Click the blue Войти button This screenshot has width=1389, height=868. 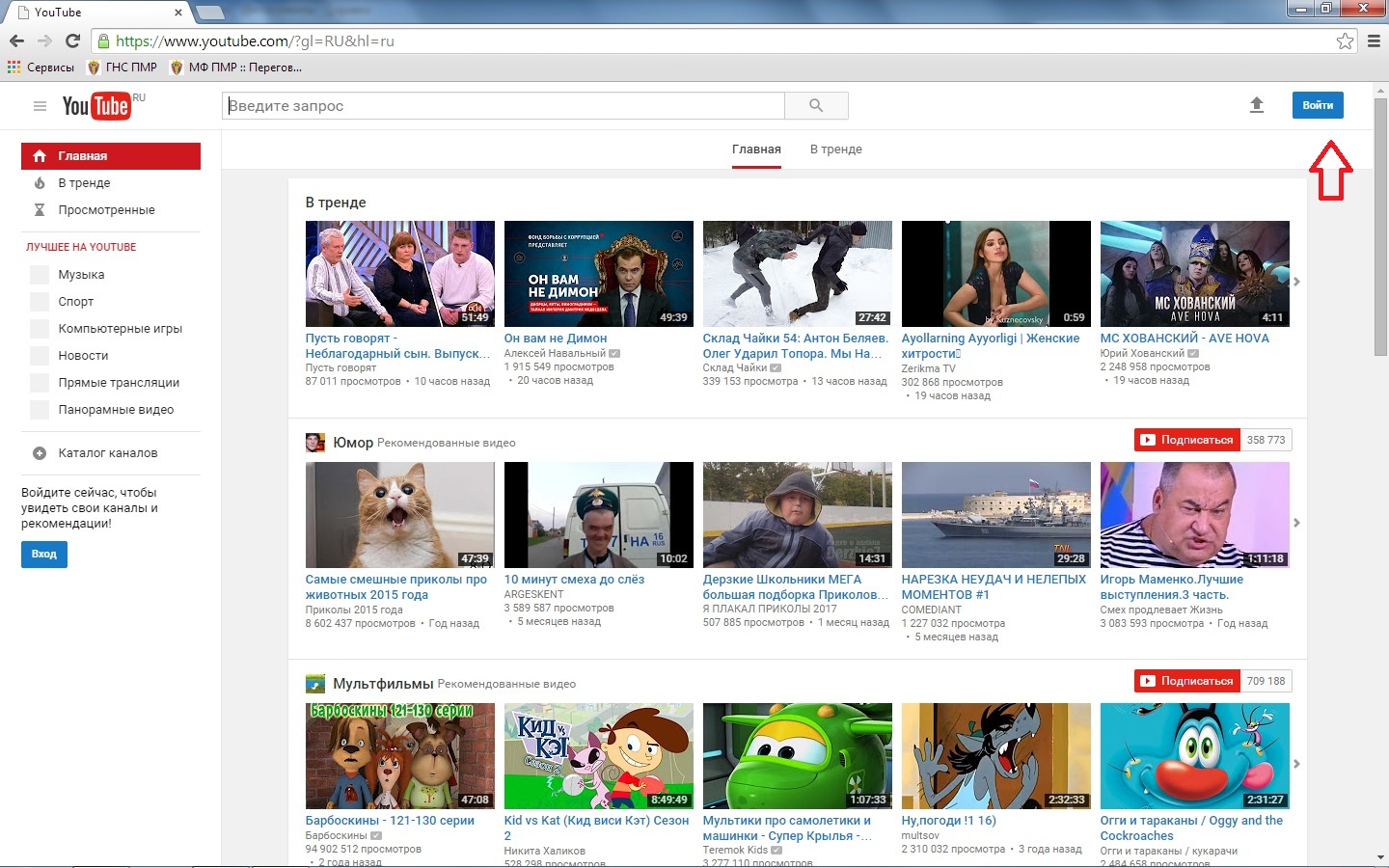tap(1318, 105)
